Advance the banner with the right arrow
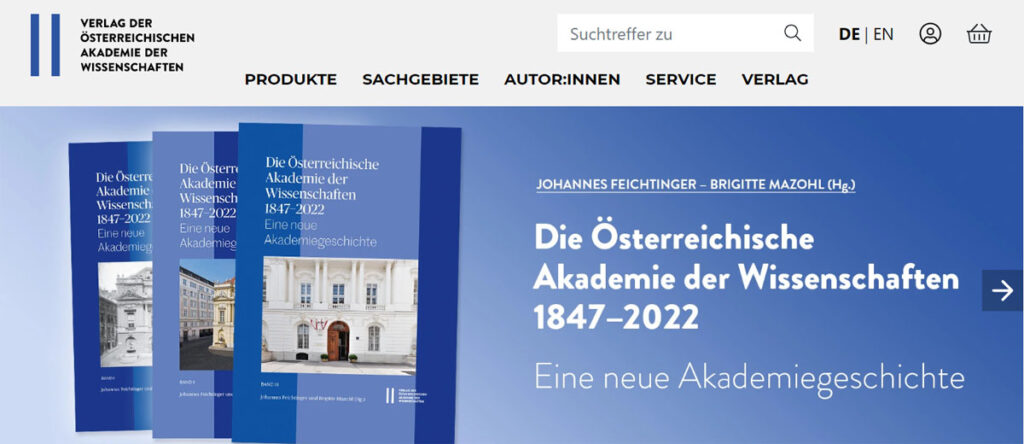 tap(1002, 290)
